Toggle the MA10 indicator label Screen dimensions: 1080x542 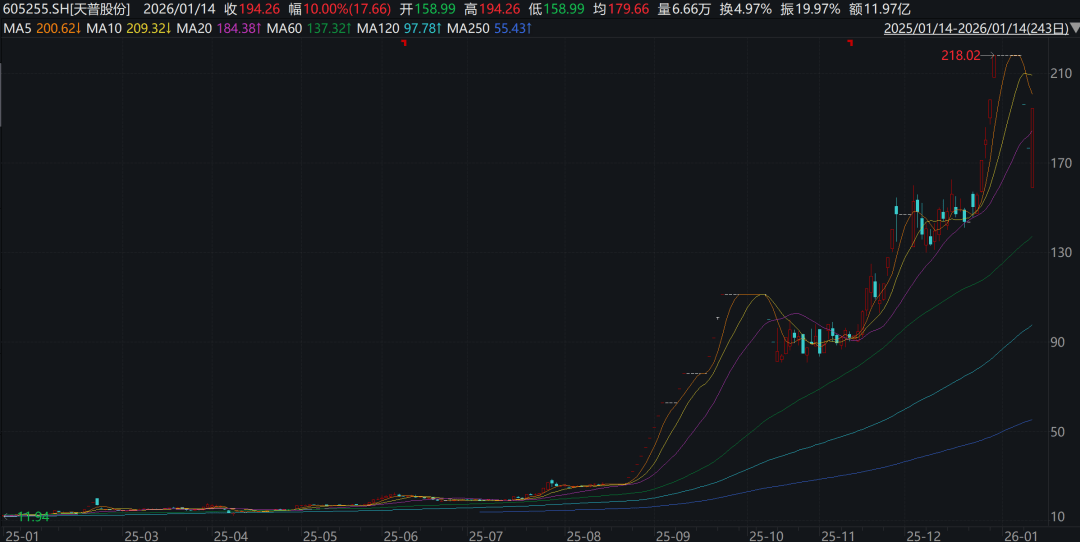127,28
